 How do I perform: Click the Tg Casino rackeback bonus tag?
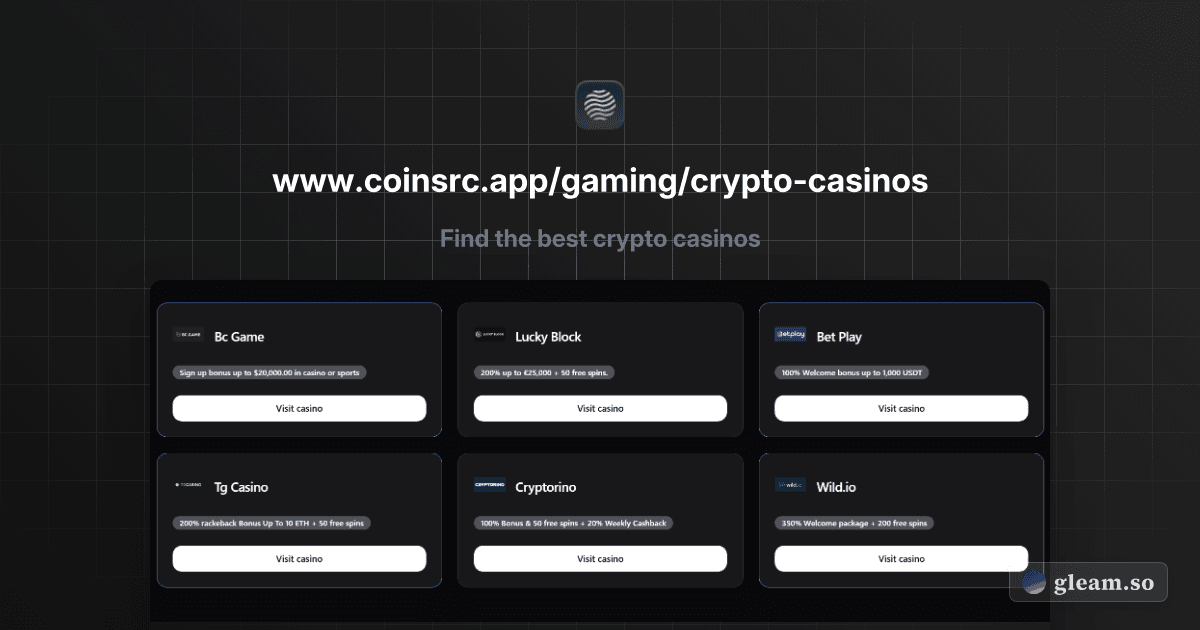click(272, 522)
